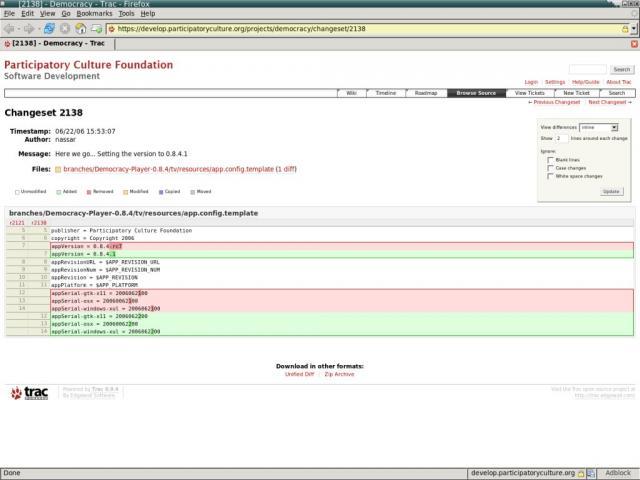640x480 pixels.
Task: Click the browser Back arrow button
Action: click(x=9, y=29)
